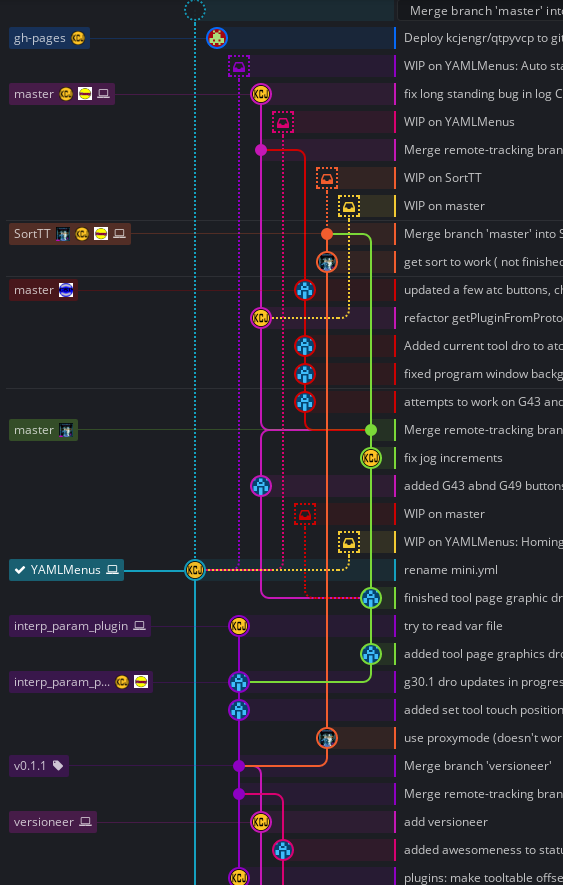Select 'Merge branch versioneer' commit row
The height and width of the screenshot is (885, 563).
coord(478,766)
